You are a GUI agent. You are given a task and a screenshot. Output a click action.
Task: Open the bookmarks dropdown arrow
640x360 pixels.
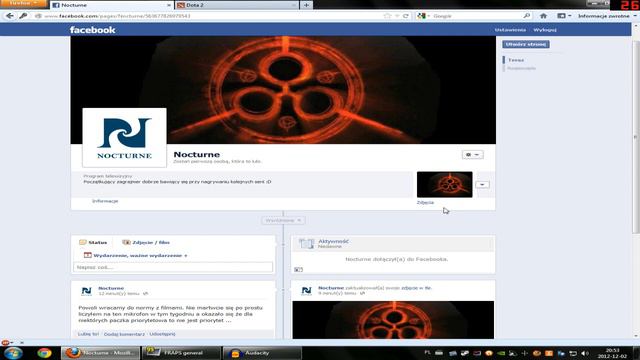coord(569,16)
